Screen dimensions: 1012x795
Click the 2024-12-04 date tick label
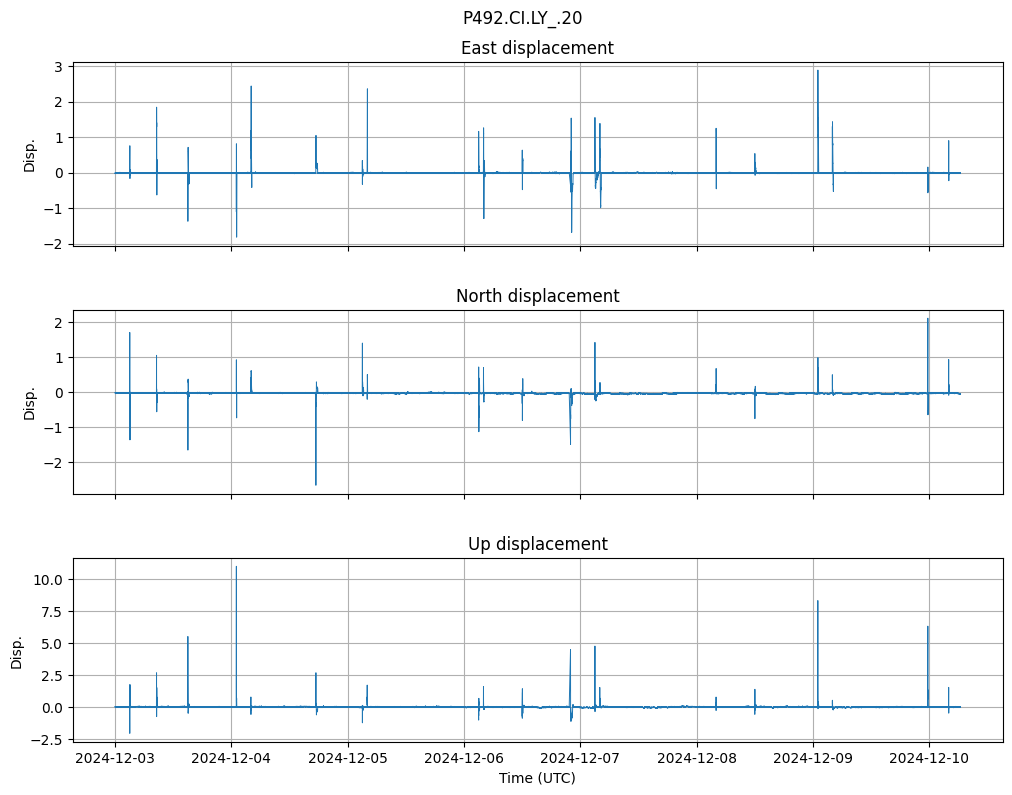pos(231,758)
